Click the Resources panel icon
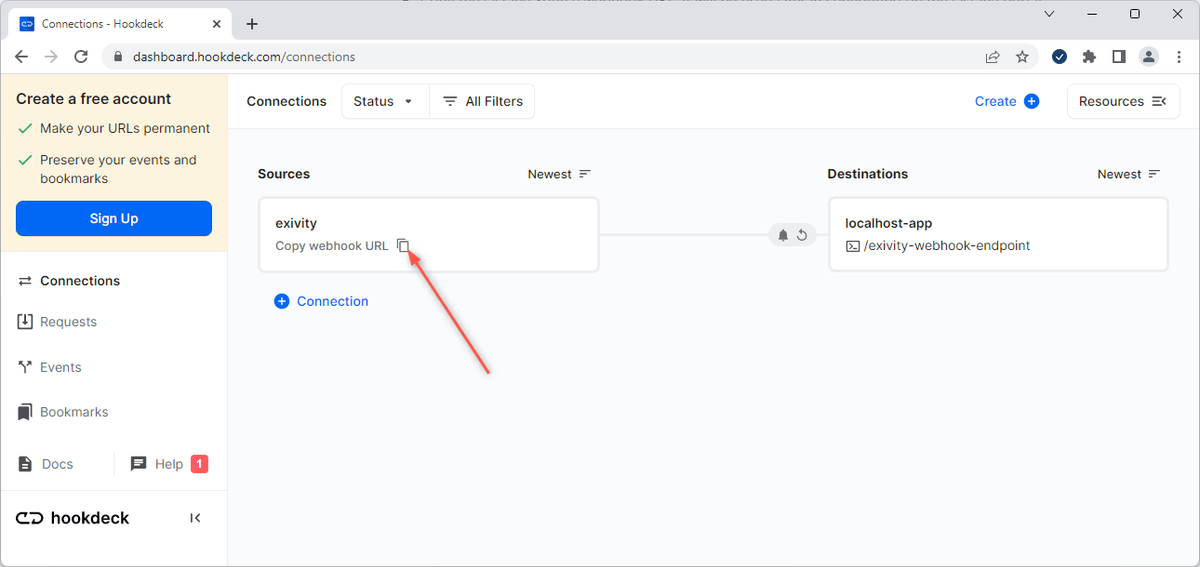The width and height of the screenshot is (1200, 567). pos(1159,101)
